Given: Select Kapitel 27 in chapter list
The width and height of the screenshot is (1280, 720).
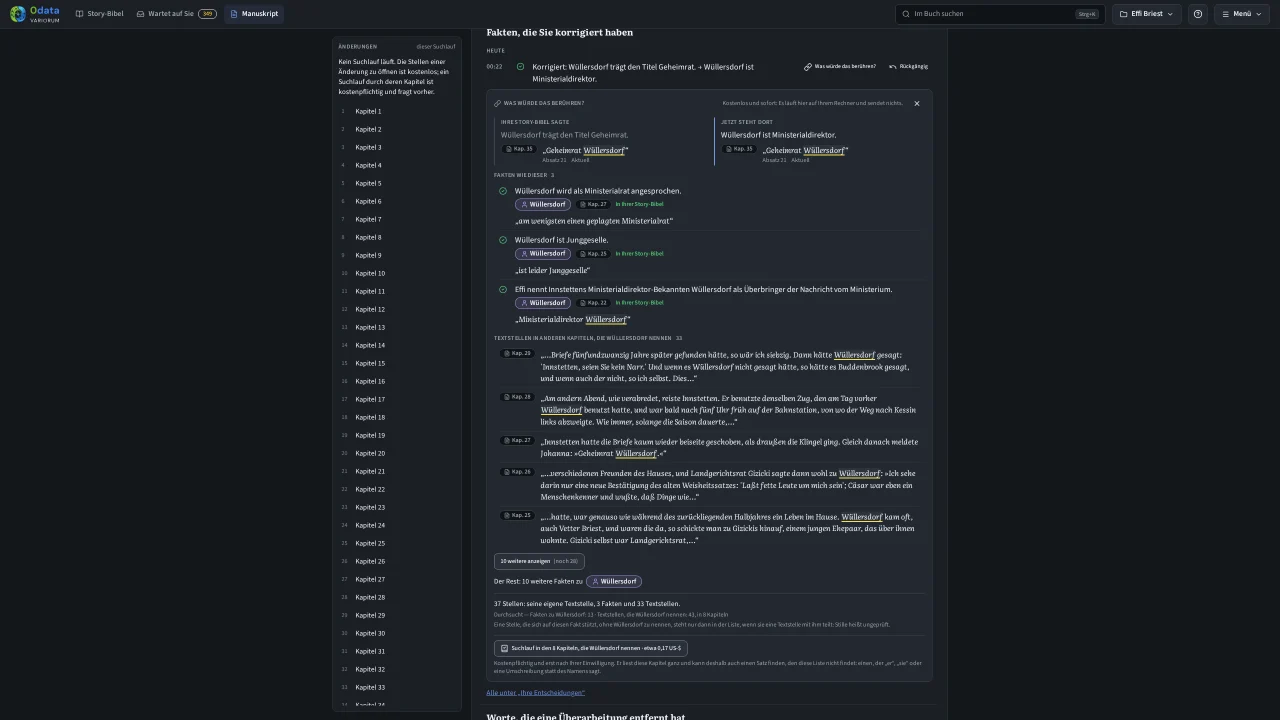Looking at the screenshot, I should 397,579.
